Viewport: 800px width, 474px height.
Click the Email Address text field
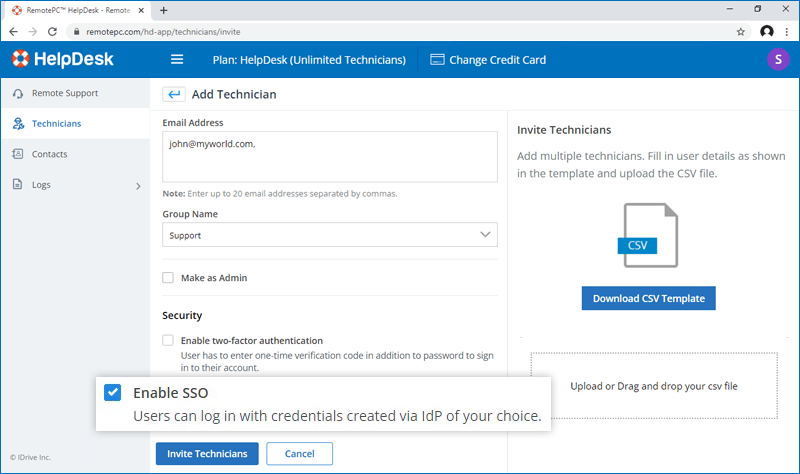[x=330, y=157]
